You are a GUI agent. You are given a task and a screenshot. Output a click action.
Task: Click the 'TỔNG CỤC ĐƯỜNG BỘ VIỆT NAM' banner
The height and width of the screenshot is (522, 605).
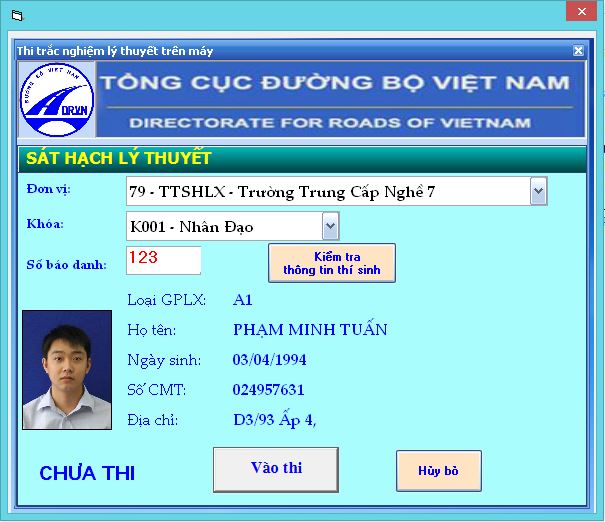coord(335,83)
